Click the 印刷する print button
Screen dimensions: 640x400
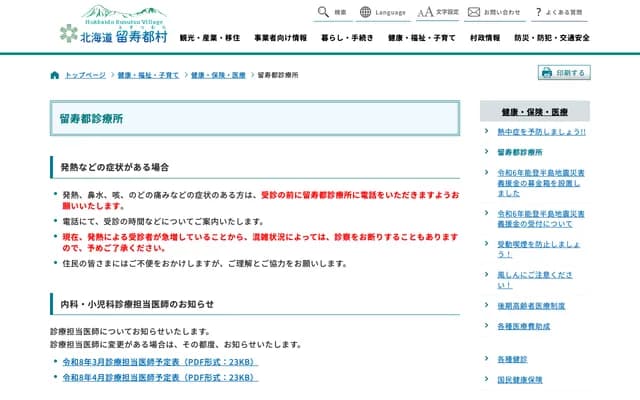click(x=564, y=73)
